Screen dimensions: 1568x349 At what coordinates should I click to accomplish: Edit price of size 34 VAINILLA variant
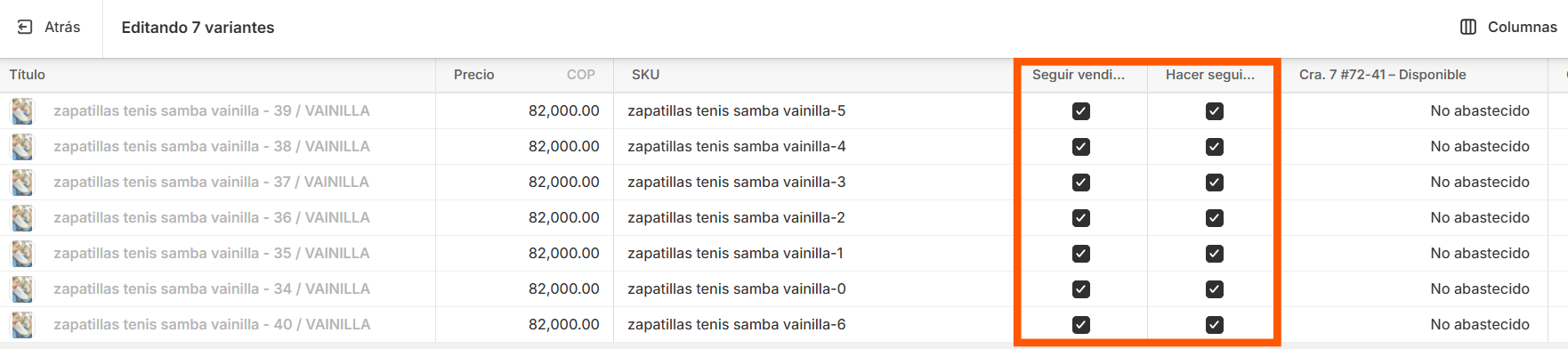pos(525,289)
